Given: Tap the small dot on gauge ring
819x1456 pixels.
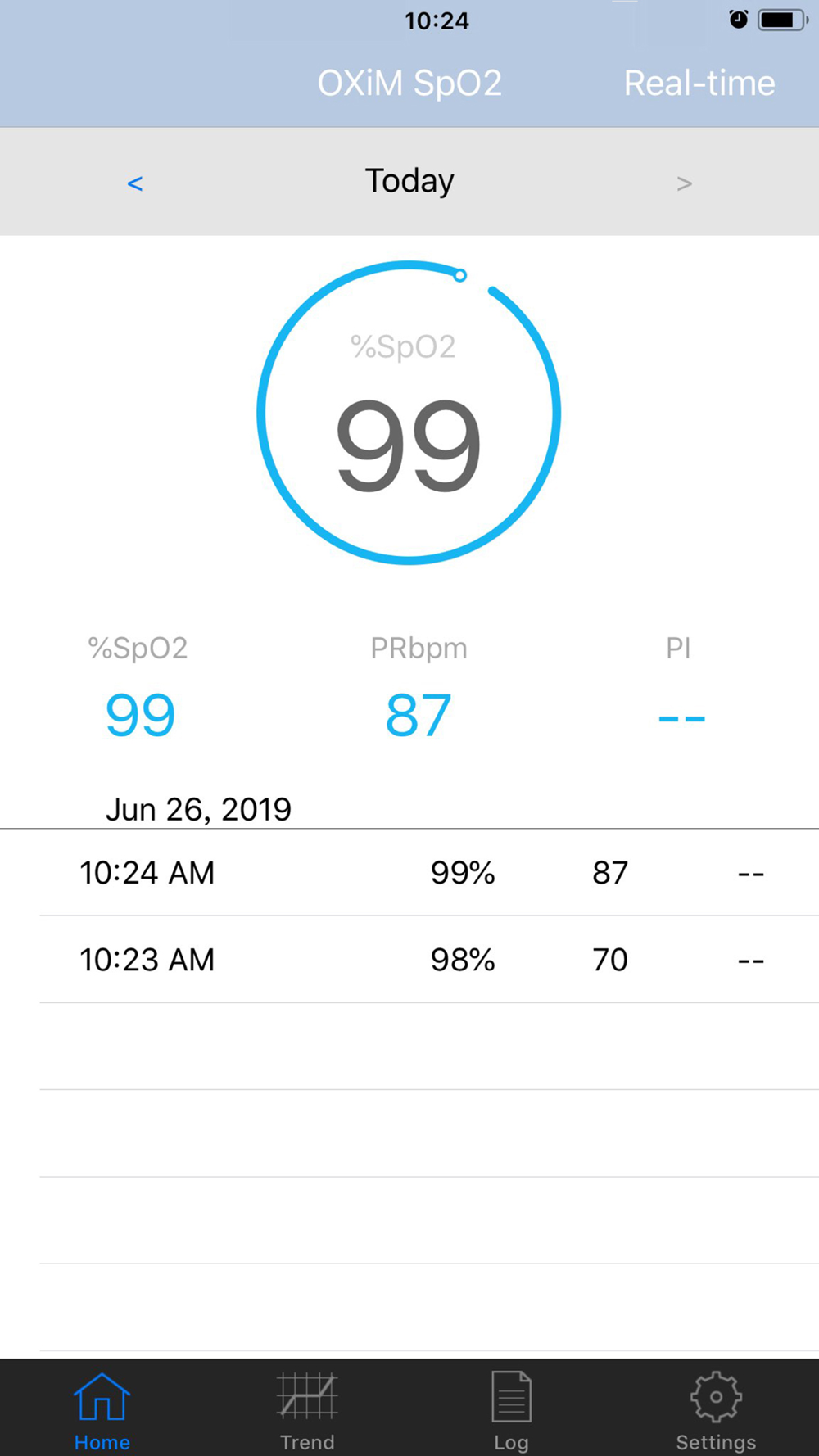Looking at the screenshot, I should pos(460,276).
